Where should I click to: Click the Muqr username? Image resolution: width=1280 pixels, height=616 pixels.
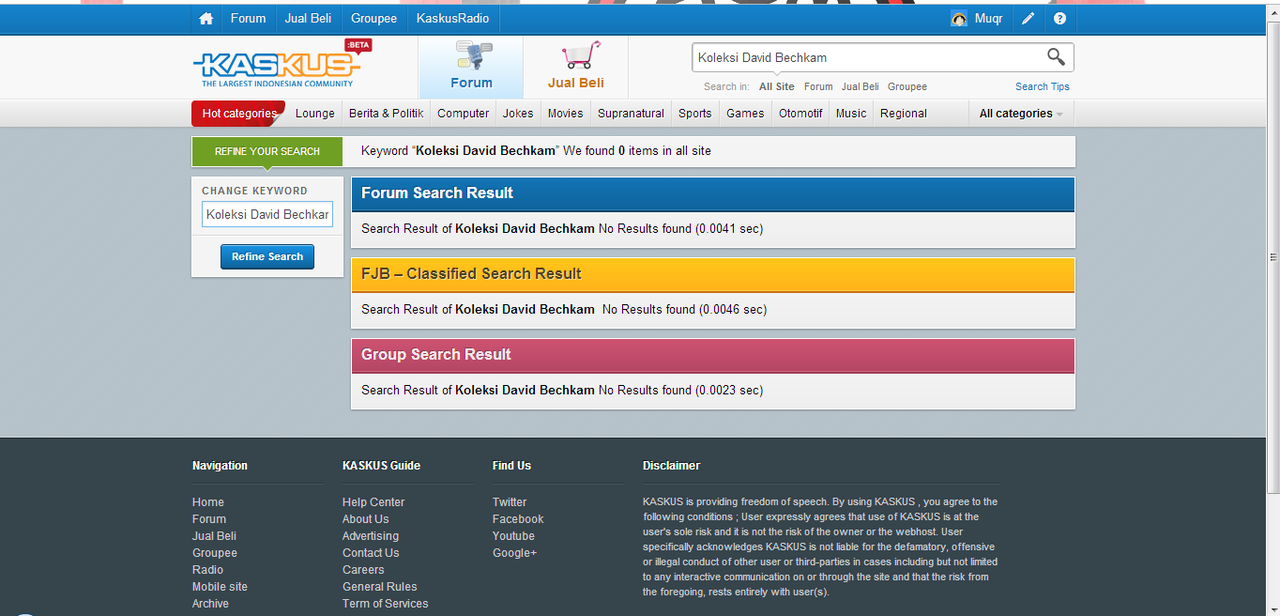[x=988, y=19]
